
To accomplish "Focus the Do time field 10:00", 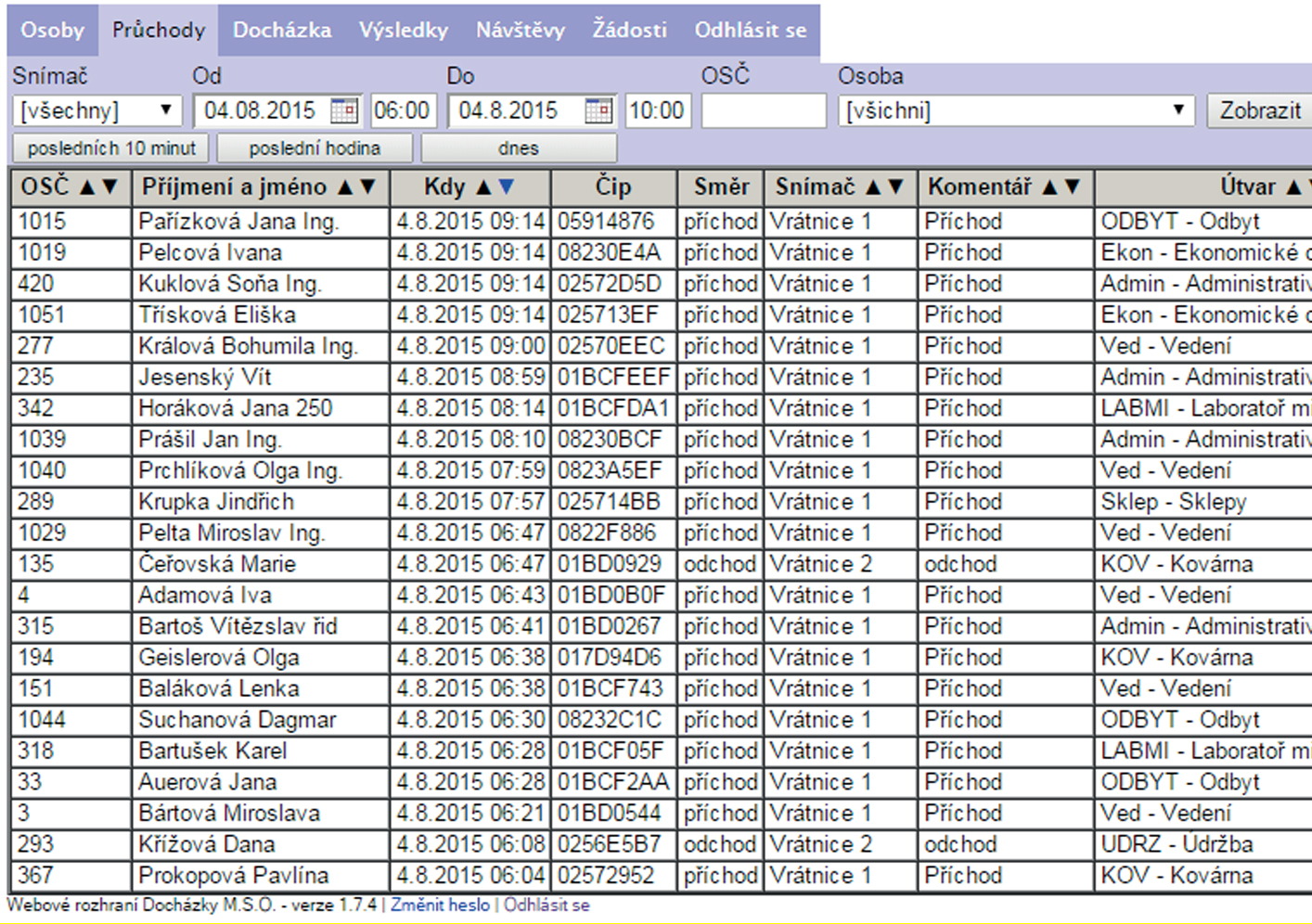I will (x=658, y=111).
